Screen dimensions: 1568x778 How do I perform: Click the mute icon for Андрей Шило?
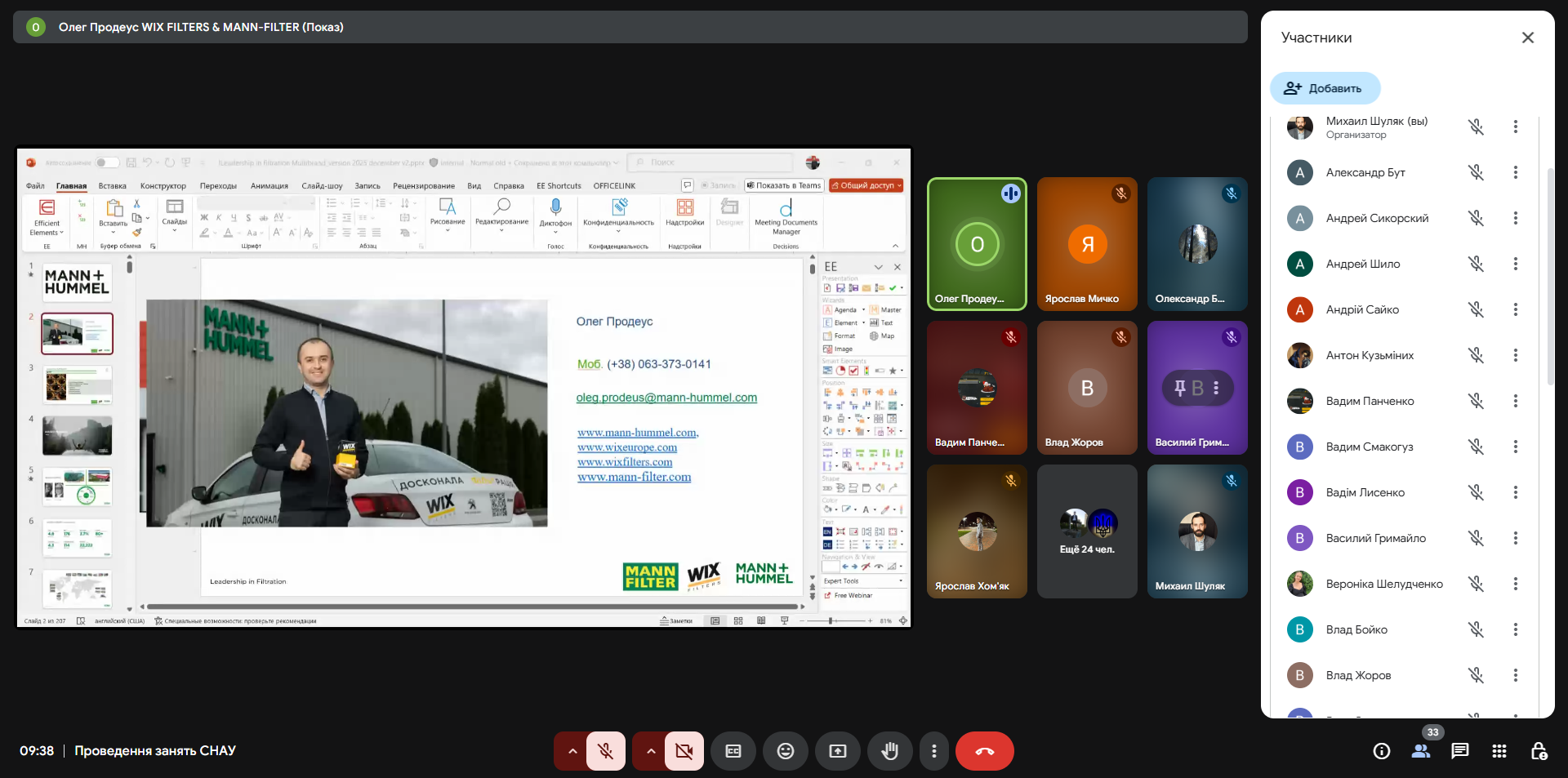pos(1476,264)
